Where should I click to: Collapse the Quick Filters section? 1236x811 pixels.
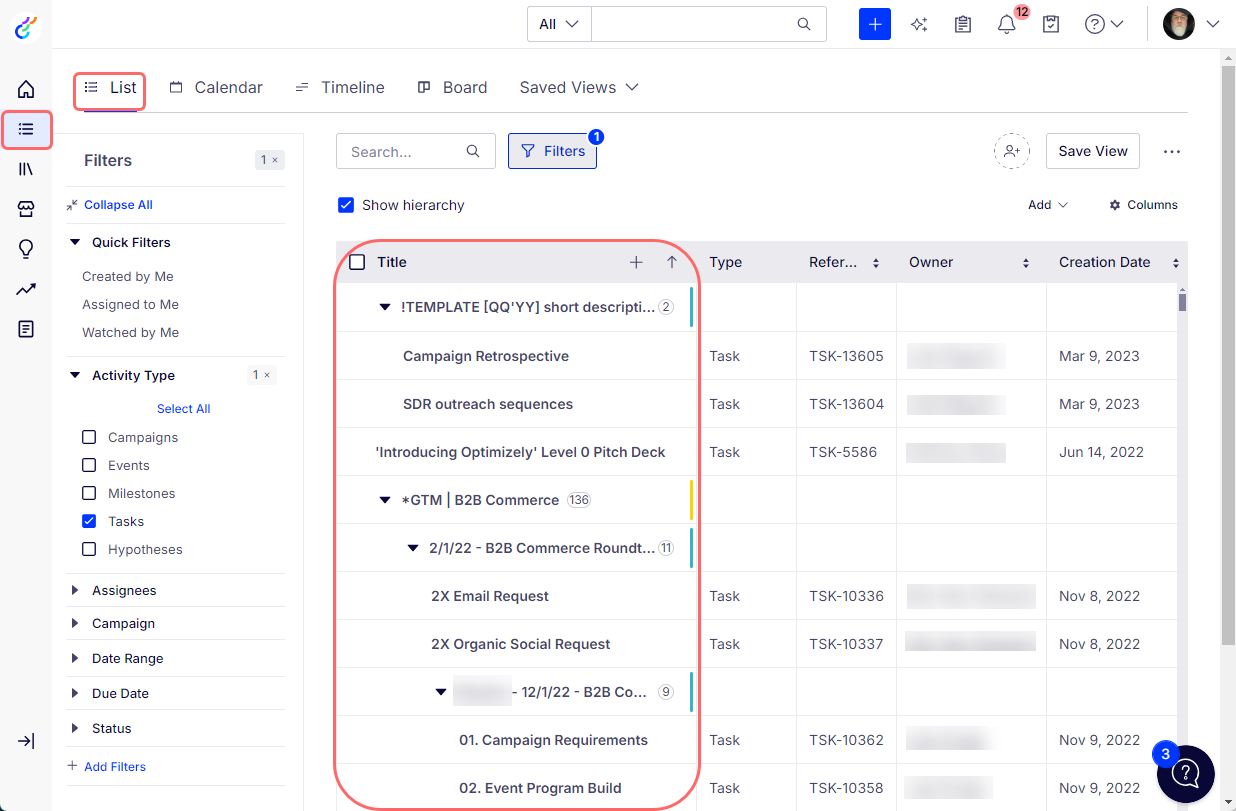coord(75,242)
